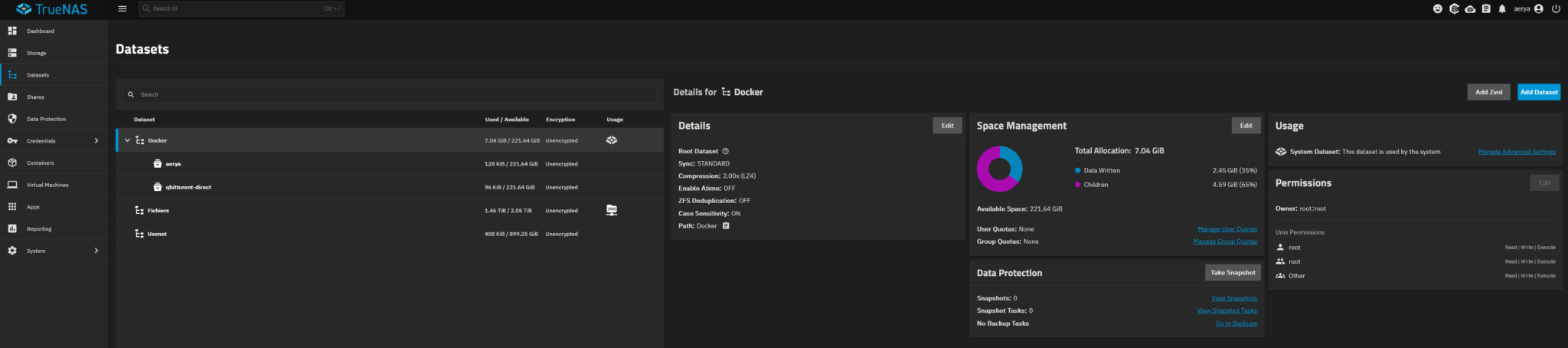Edit the Space Management card
1568x348 pixels.
click(x=1246, y=126)
